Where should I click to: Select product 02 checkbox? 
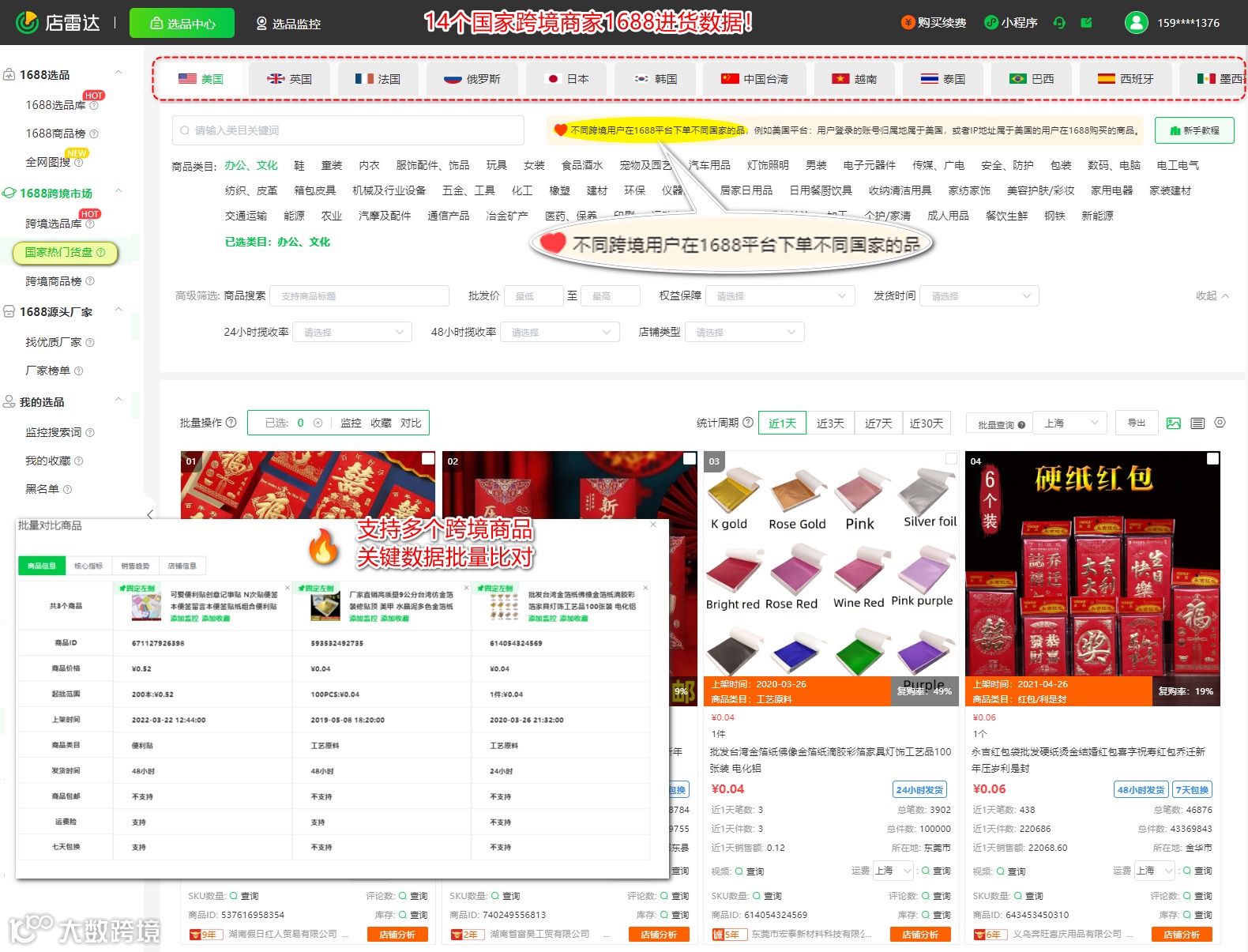click(x=690, y=458)
